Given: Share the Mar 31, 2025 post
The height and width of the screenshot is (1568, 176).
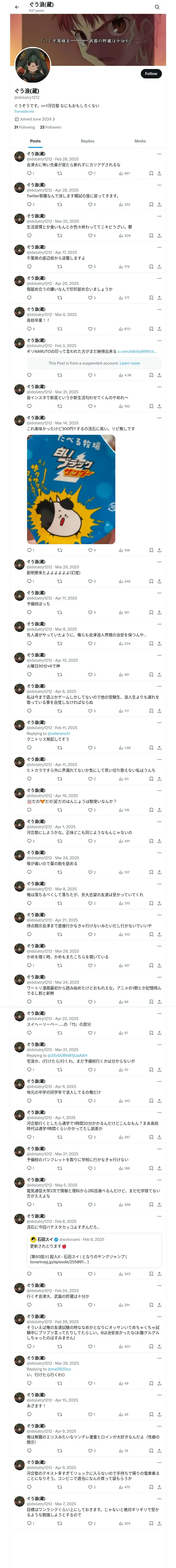Looking at the screenshot, I should click(159, 407).
